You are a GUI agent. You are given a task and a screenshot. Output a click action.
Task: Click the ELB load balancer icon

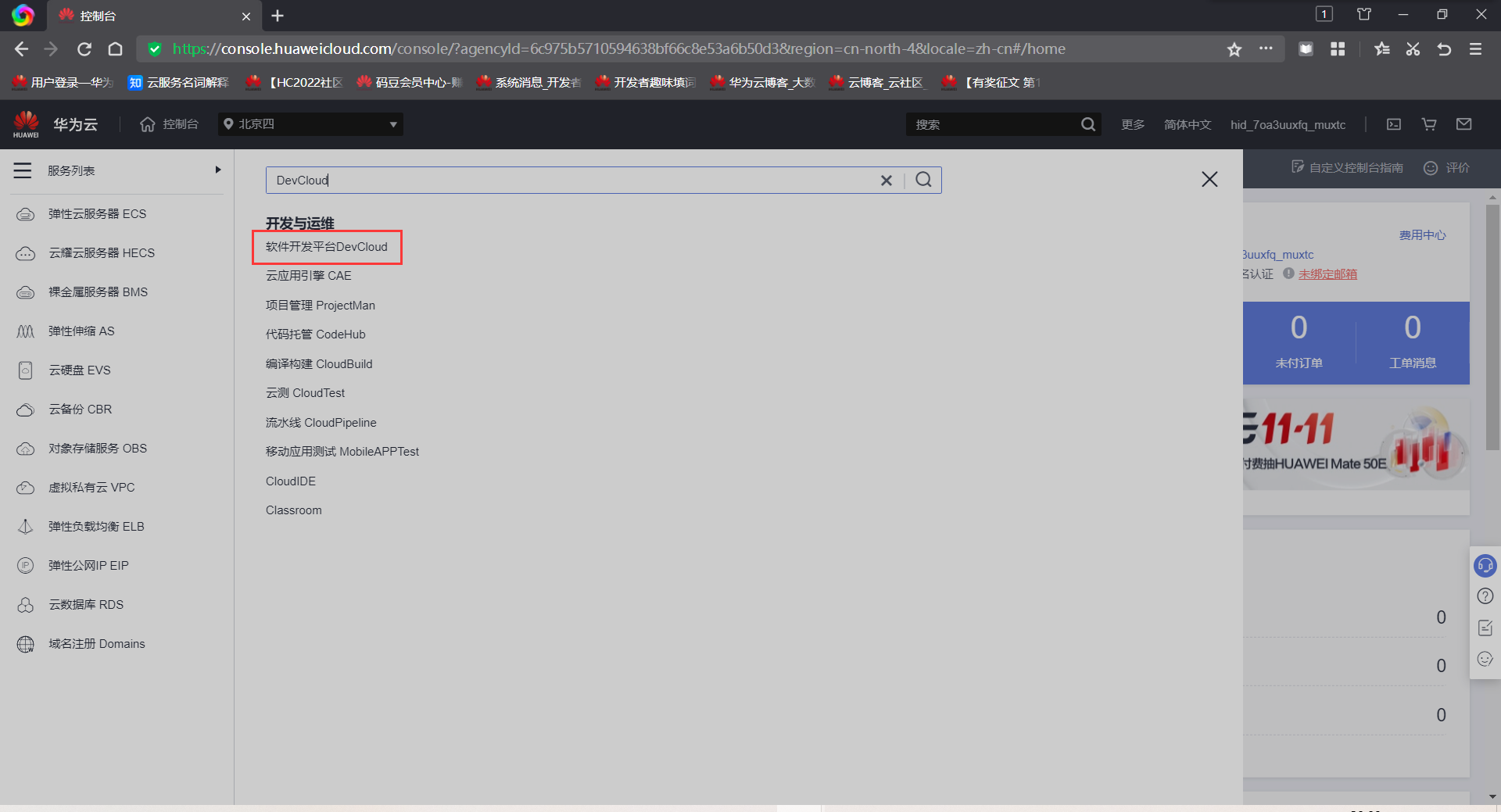tap(26, 527)
